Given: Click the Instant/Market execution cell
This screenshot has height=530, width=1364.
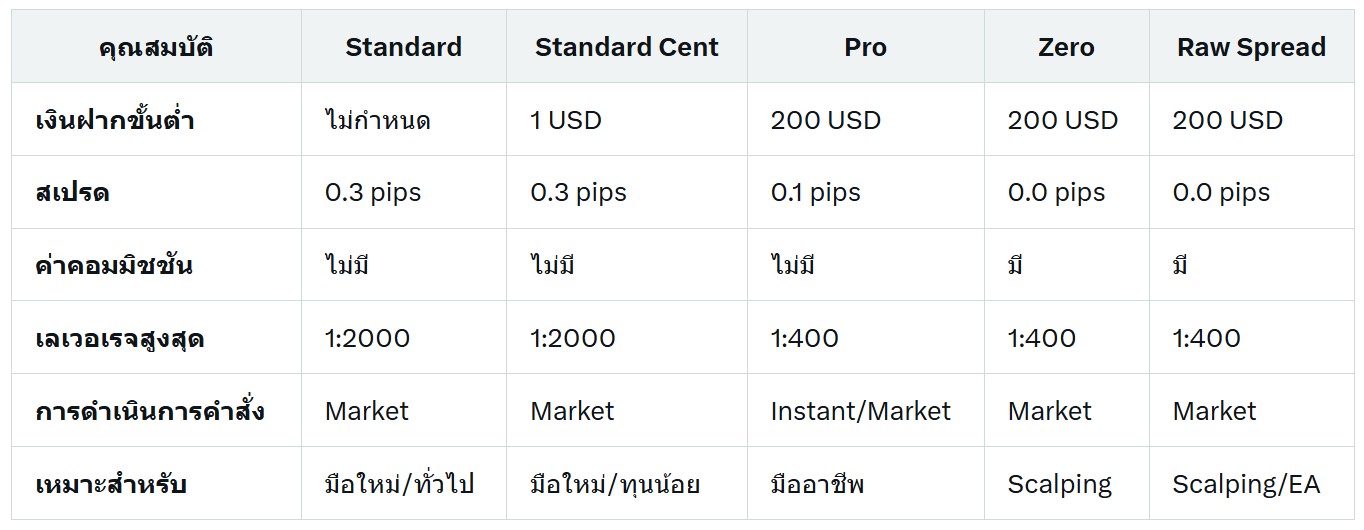Looking at the screenshot, I should point(861,411).
